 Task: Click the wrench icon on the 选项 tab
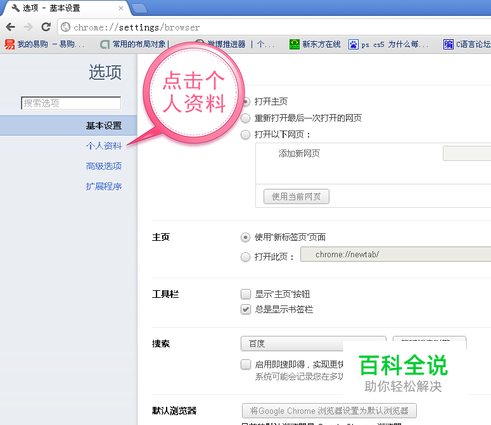(x=15, y=7)
